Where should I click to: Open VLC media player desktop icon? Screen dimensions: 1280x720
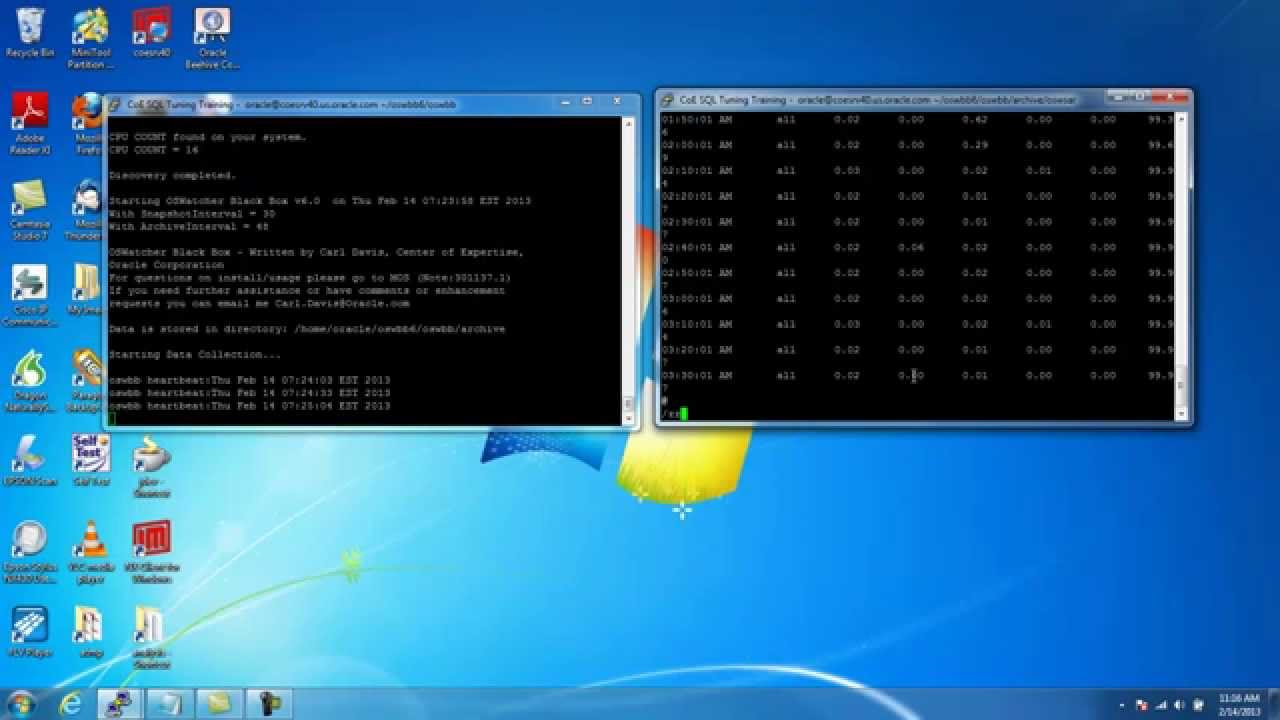point(90,552)
